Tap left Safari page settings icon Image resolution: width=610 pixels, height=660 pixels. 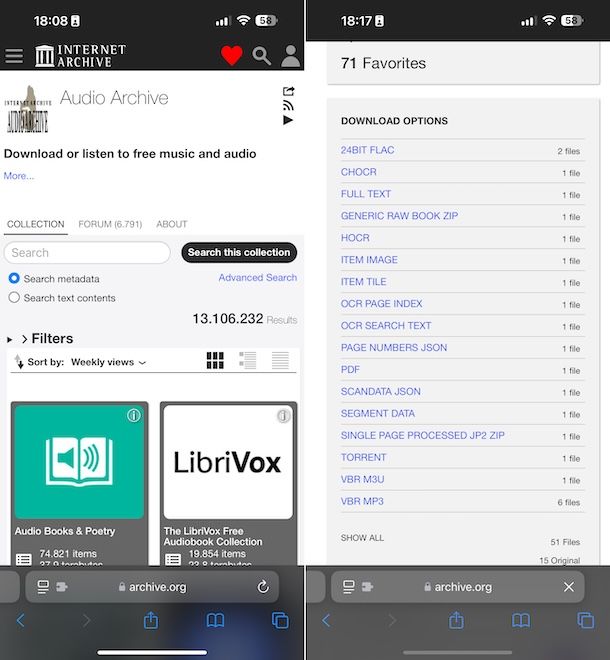coord(43,587)
